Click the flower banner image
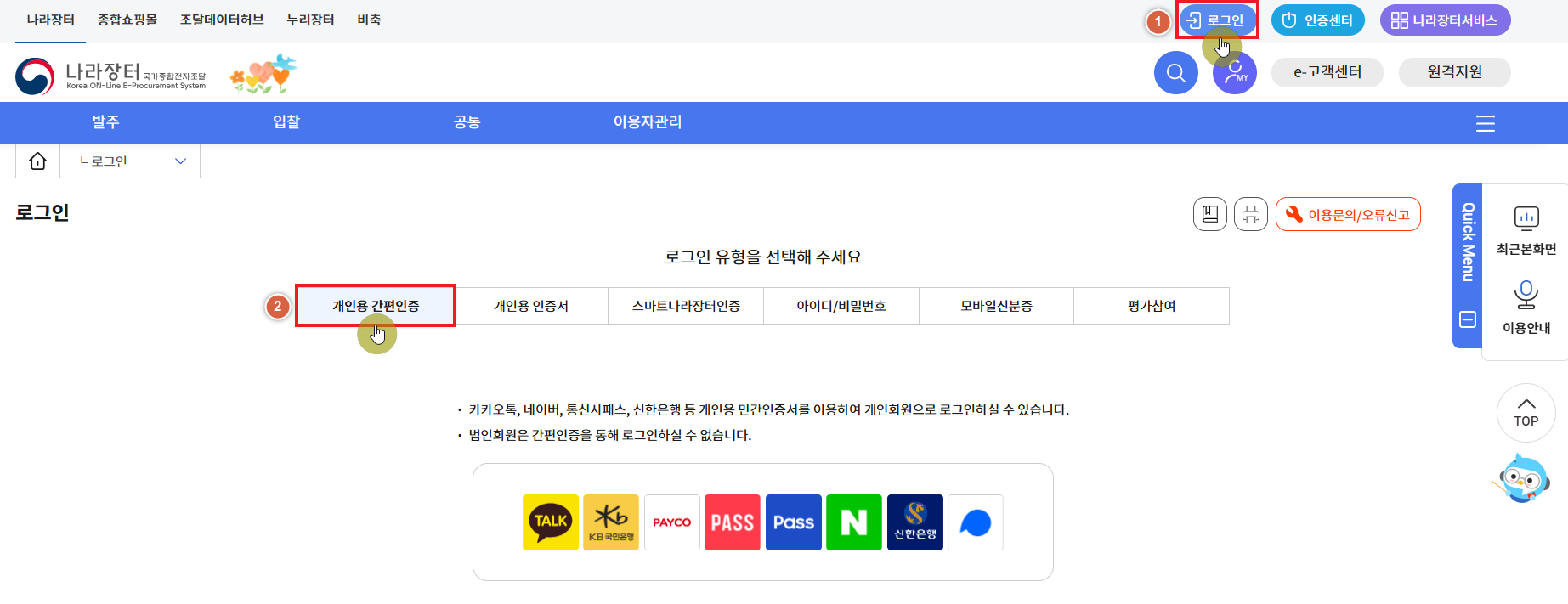Image resolution: width=1568 pixels, height=604 pixels. [x=263, y=74]
